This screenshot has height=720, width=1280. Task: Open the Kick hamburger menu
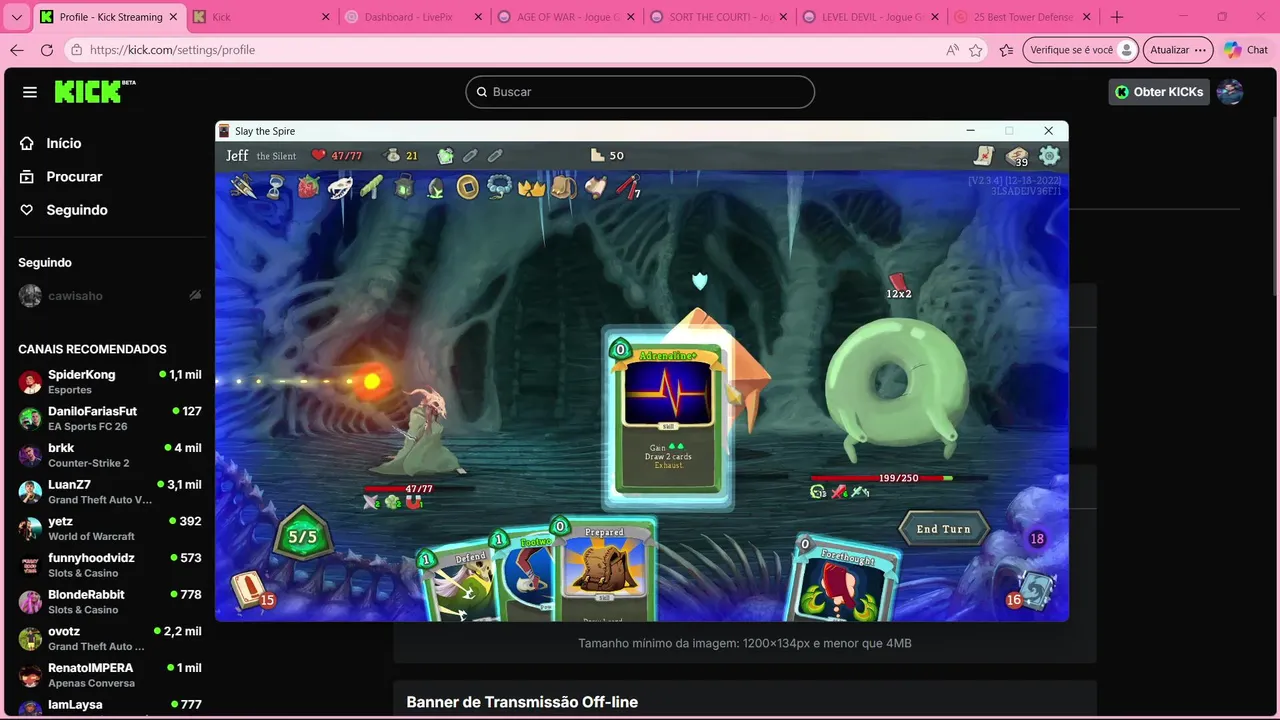click(30, 92)
